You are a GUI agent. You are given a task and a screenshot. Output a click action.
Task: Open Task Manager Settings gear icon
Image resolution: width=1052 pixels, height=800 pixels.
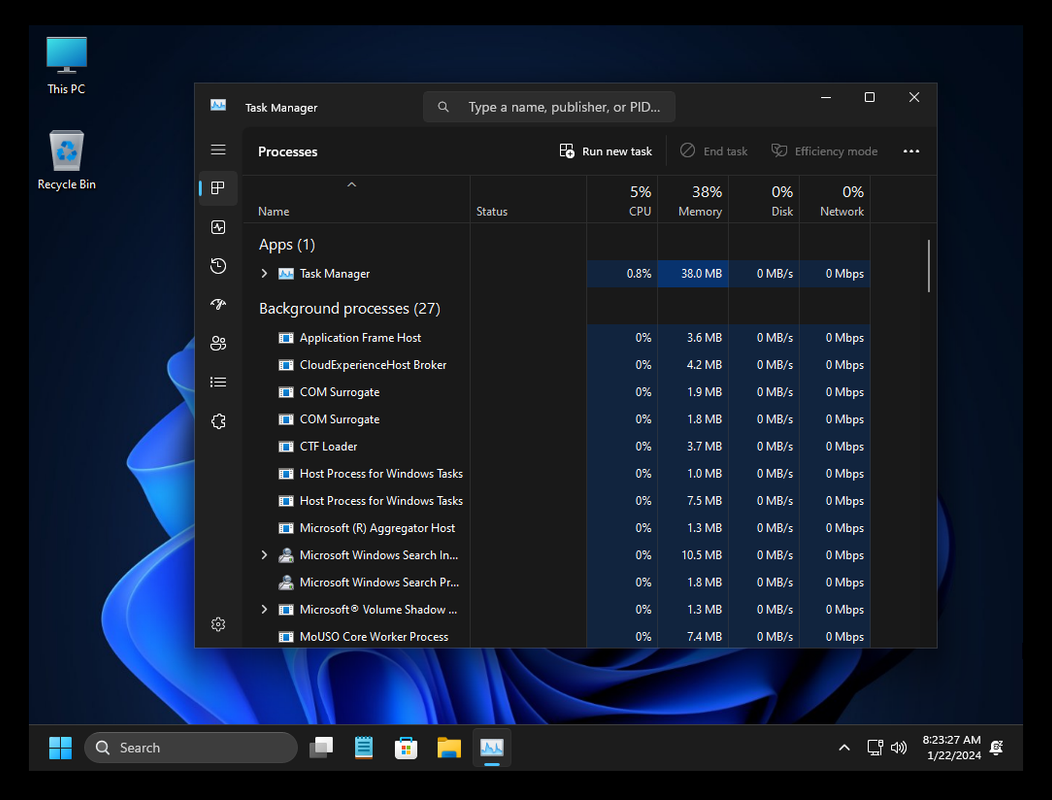pyautogui.click(x=218, y=624)
